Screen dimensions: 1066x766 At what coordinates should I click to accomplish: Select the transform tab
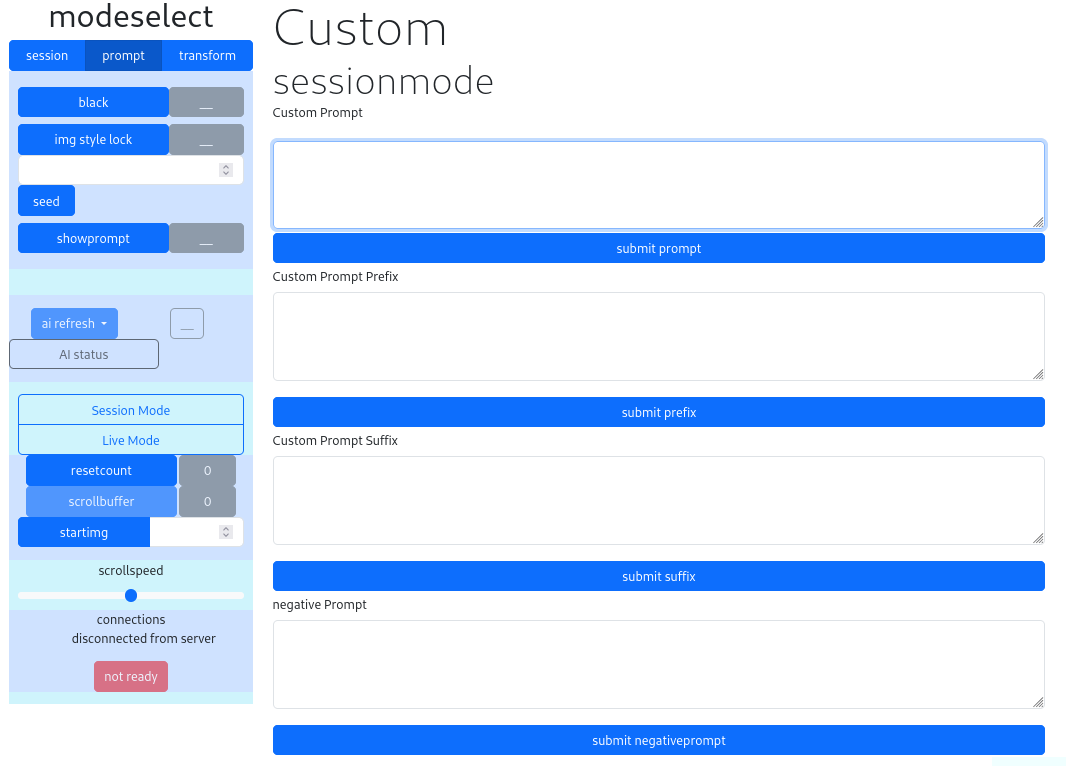tap(207, 56)
